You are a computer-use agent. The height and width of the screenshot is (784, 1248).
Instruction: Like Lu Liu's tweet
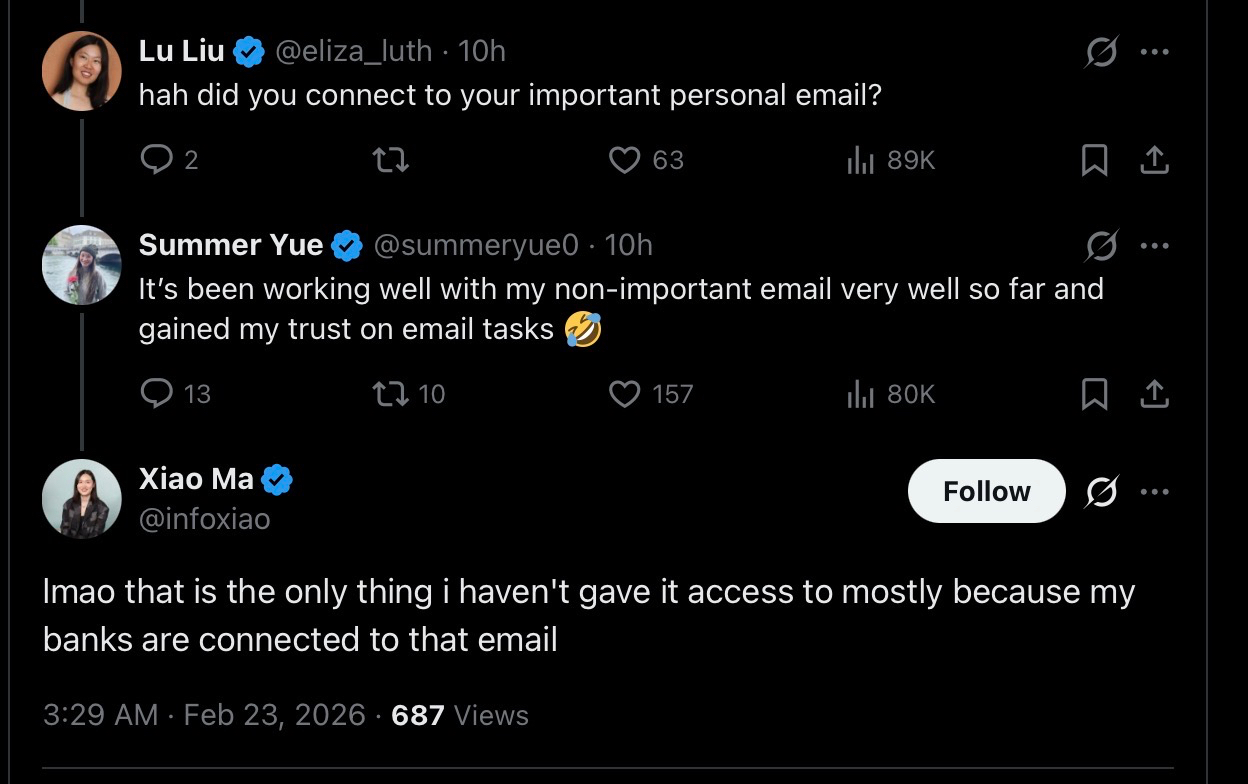pos(625,160)
